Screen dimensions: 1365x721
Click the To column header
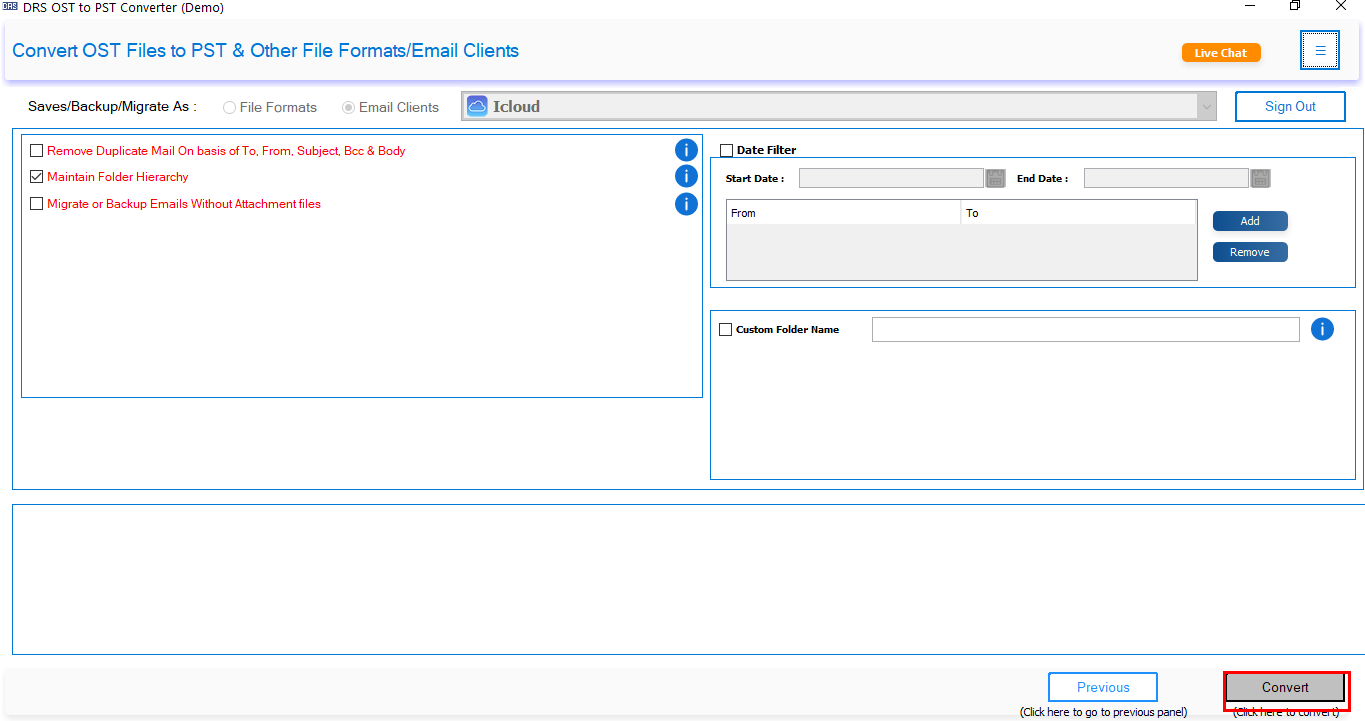pos(1079,213)
